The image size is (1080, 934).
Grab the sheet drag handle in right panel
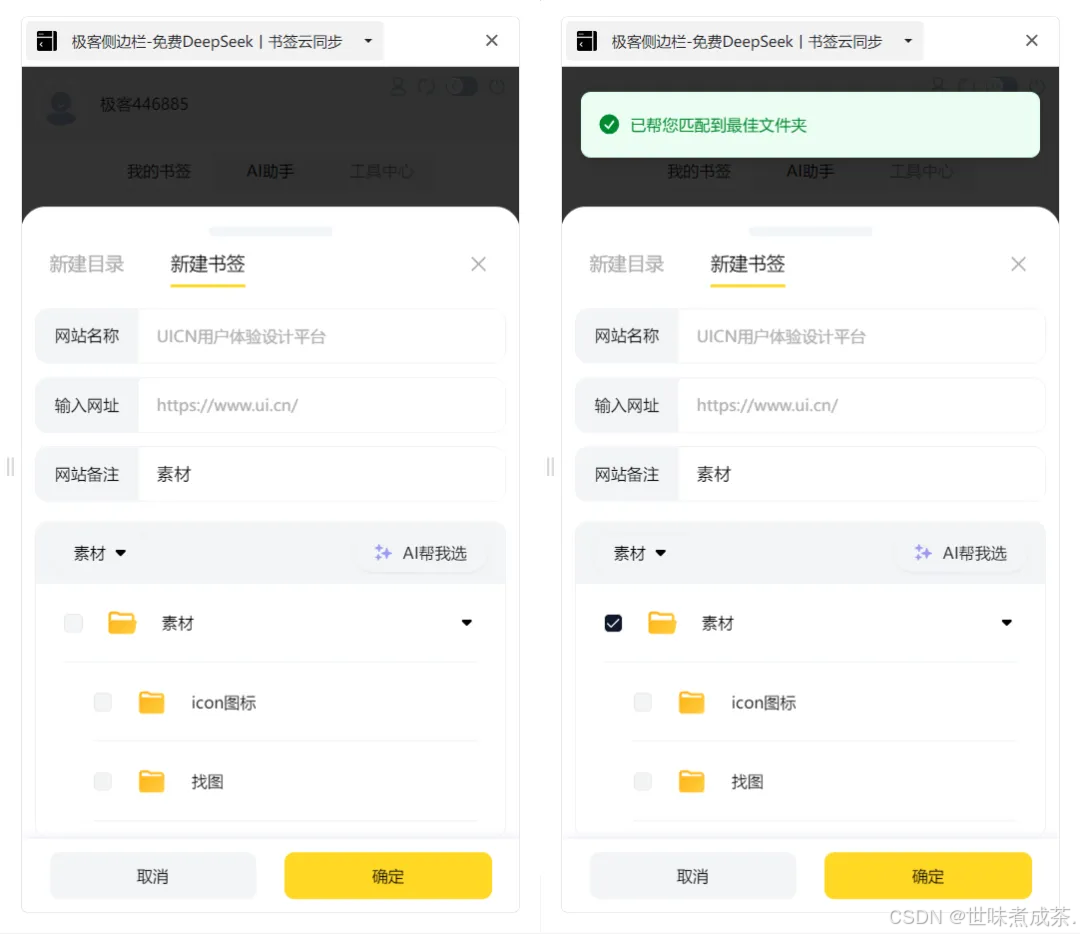tap(811, 231)
